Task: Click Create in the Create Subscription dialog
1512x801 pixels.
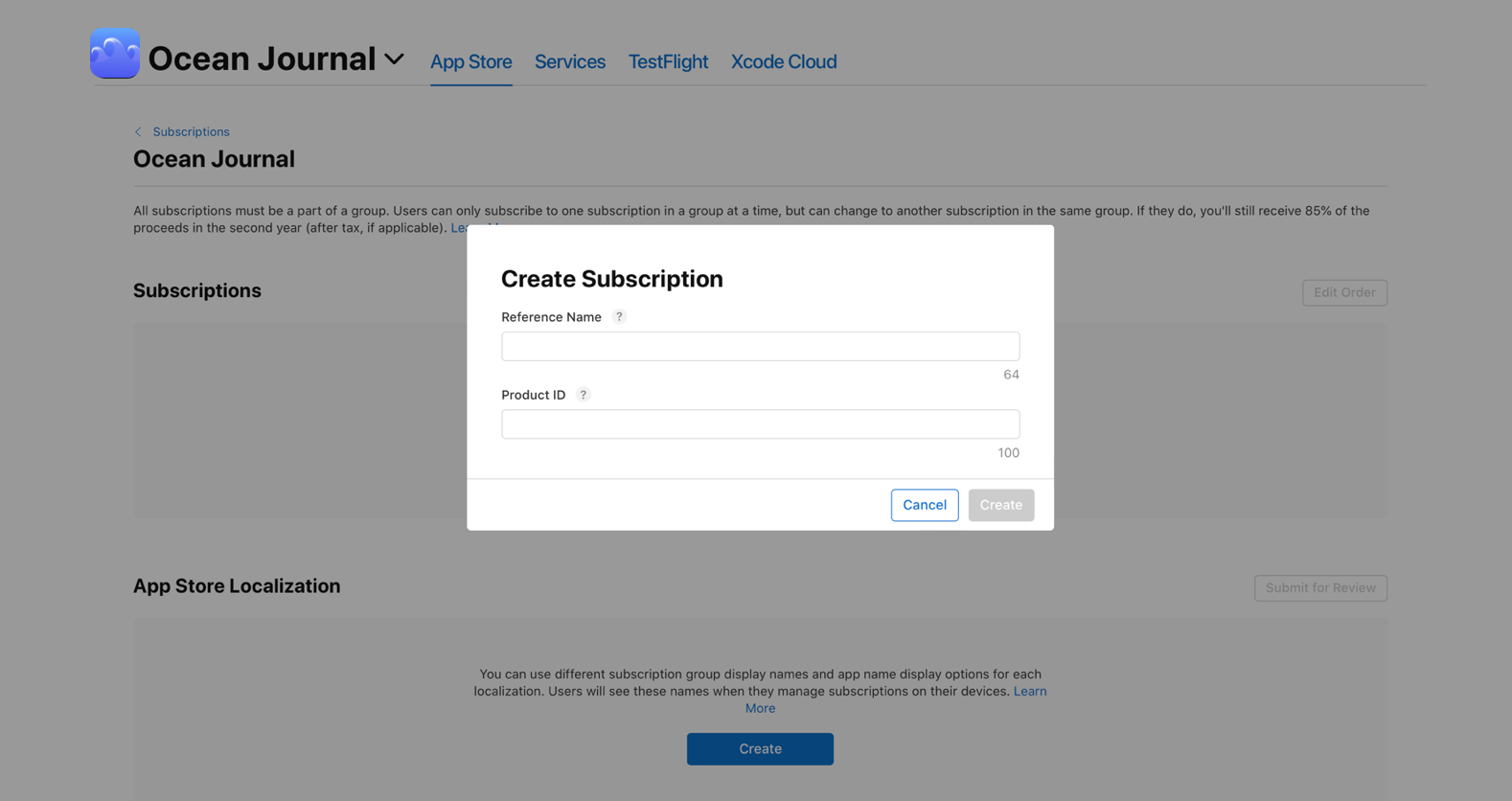Action: tap(1000, 505)
